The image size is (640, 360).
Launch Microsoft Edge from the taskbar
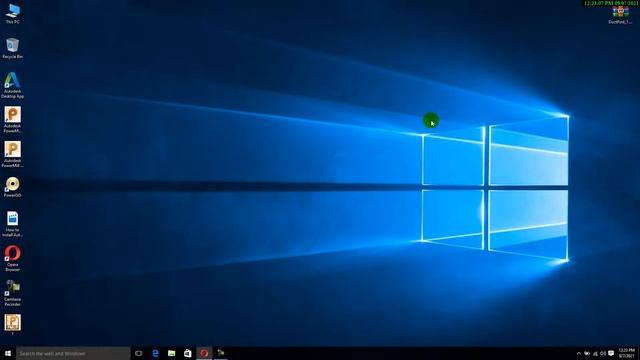click(155, 353)
